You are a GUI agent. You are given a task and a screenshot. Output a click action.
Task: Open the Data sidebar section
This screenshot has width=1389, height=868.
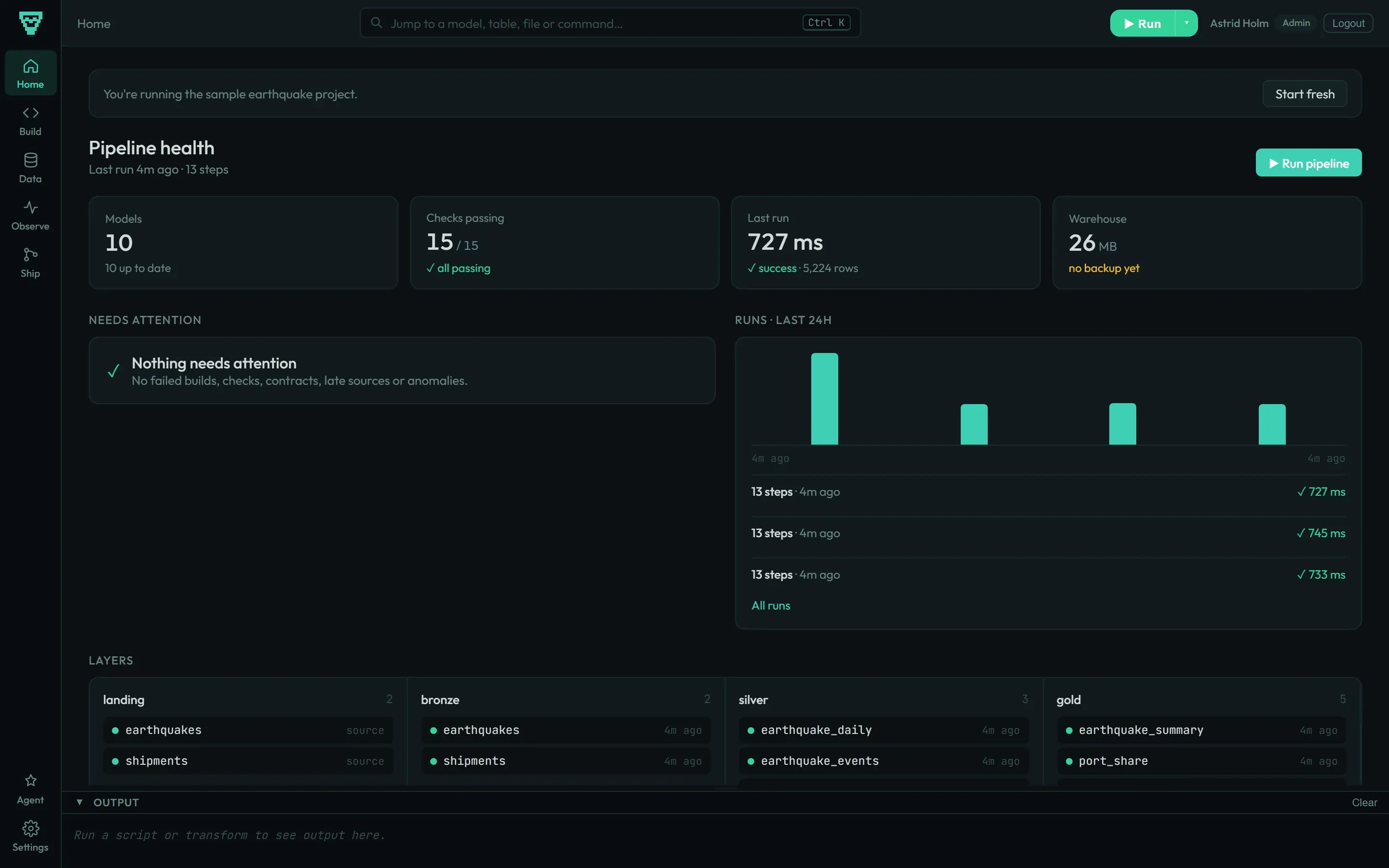[x=30, y=168]
